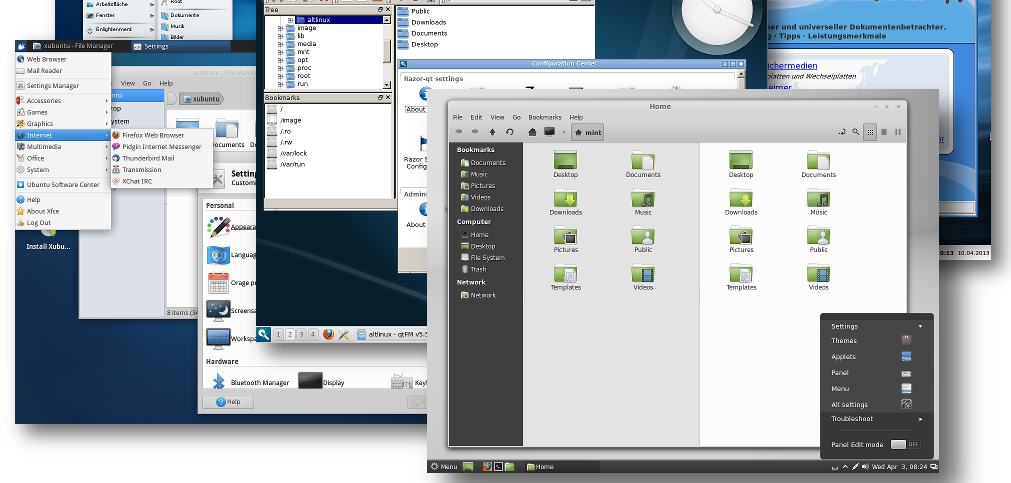
Task: Launch Firefox from the Mint bottom panel
Action: click(x=487, y=466)
